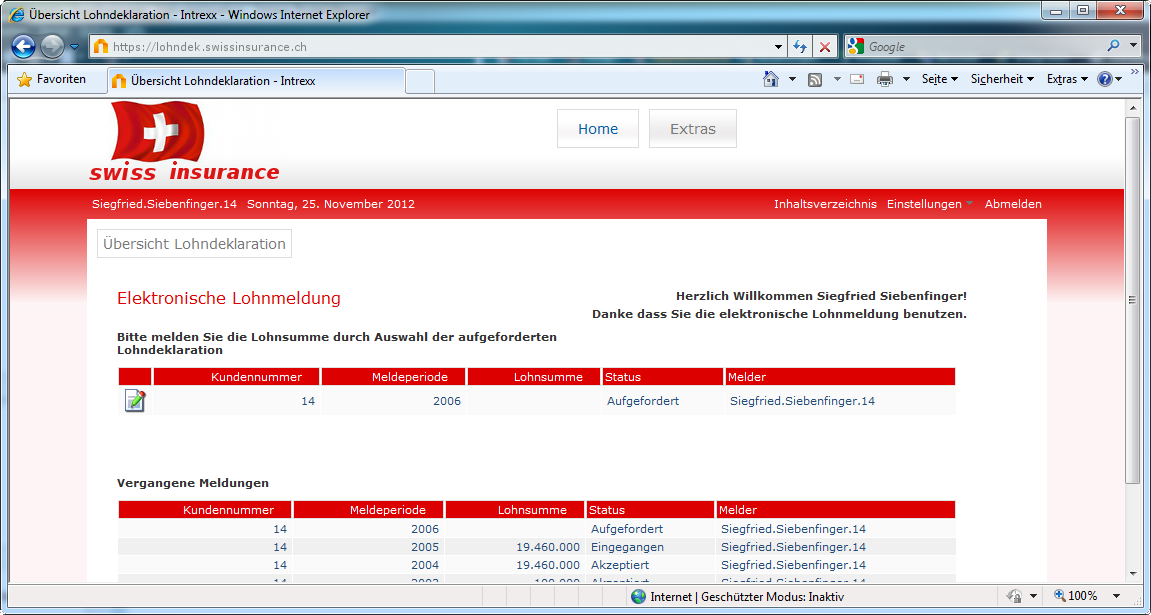Refresh the page using the reload icon
The width and height of the screenshot is (1151, 615).
point(799,46)
